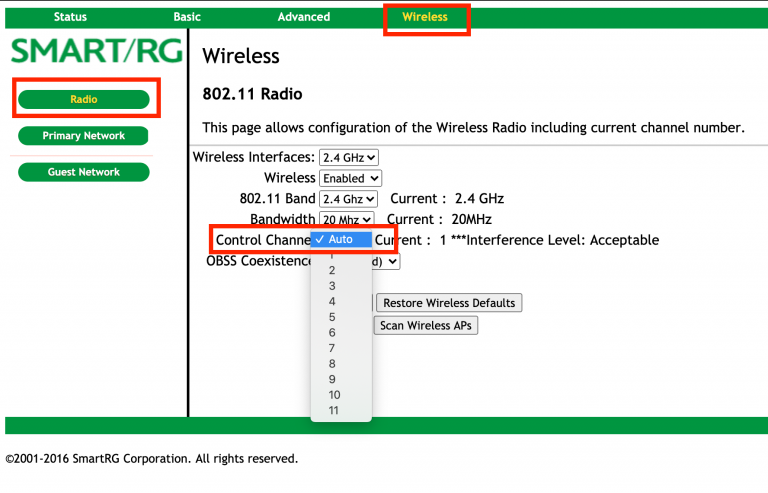Select the Wireless tab
This screenshot has width=768, height=493.
[x=425, y=17]
